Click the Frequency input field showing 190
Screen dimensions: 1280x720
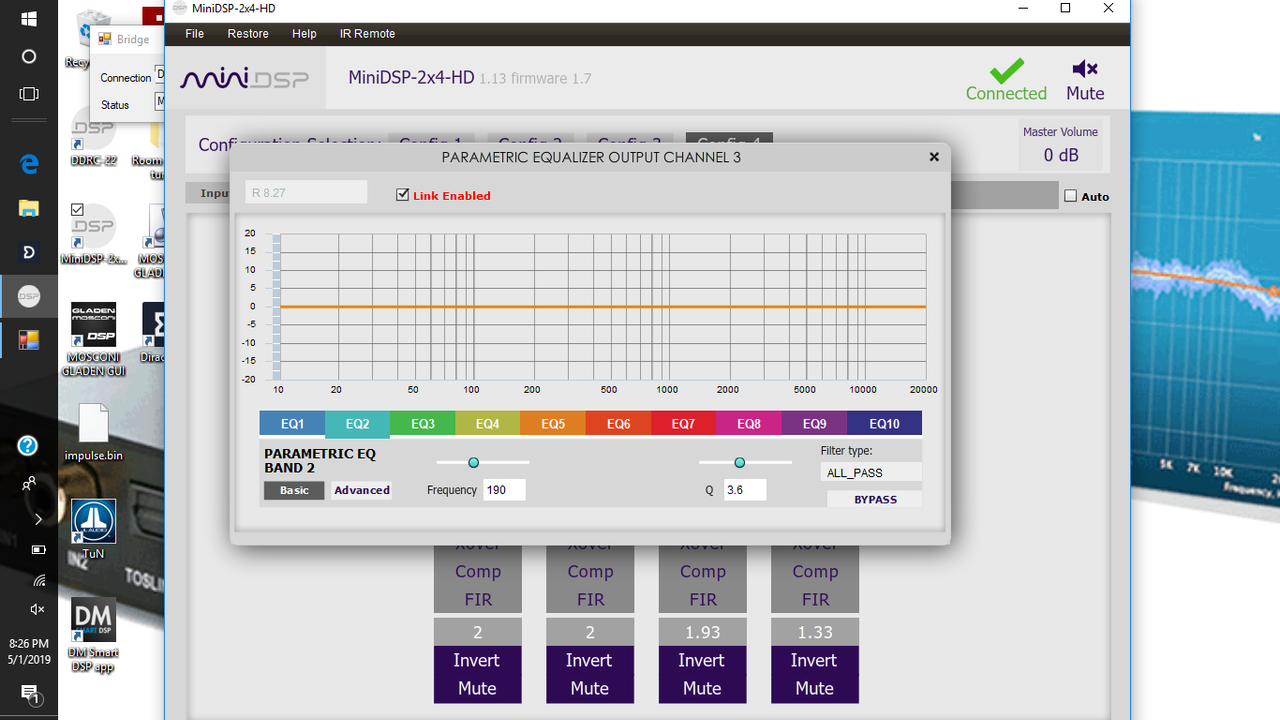click(504, 490)
